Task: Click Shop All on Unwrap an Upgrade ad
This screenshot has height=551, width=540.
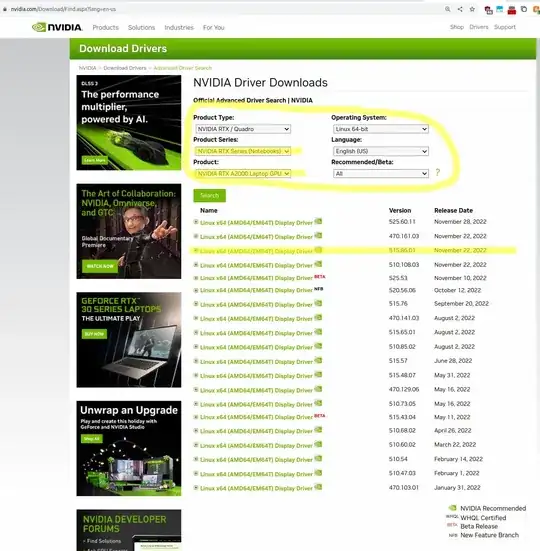Action: click(x=92, y=439)
